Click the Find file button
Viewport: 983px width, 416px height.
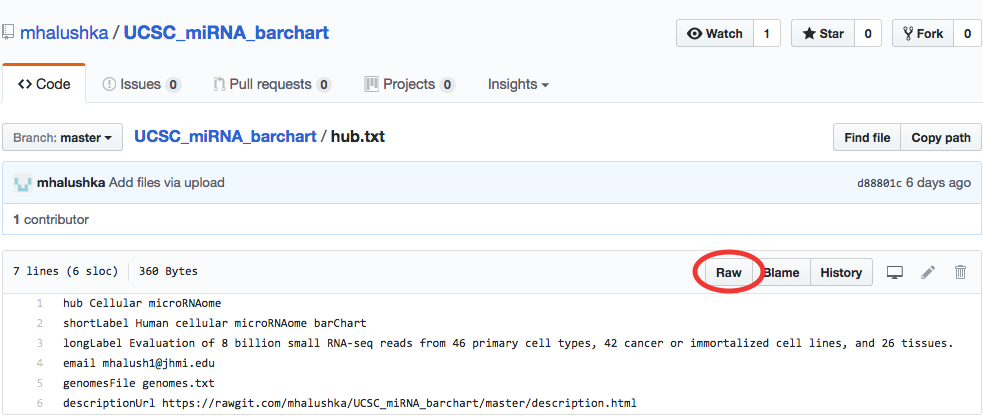coord(867,138)
